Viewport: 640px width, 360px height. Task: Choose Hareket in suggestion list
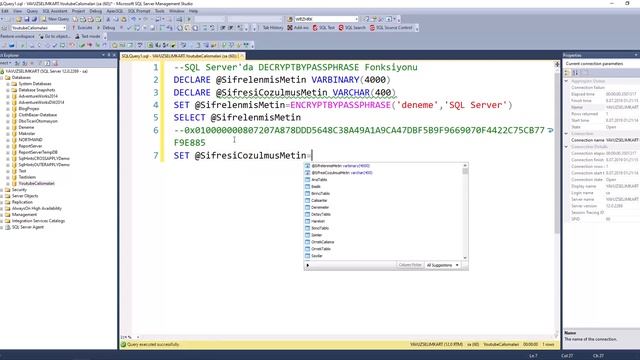tap(318, 221)
